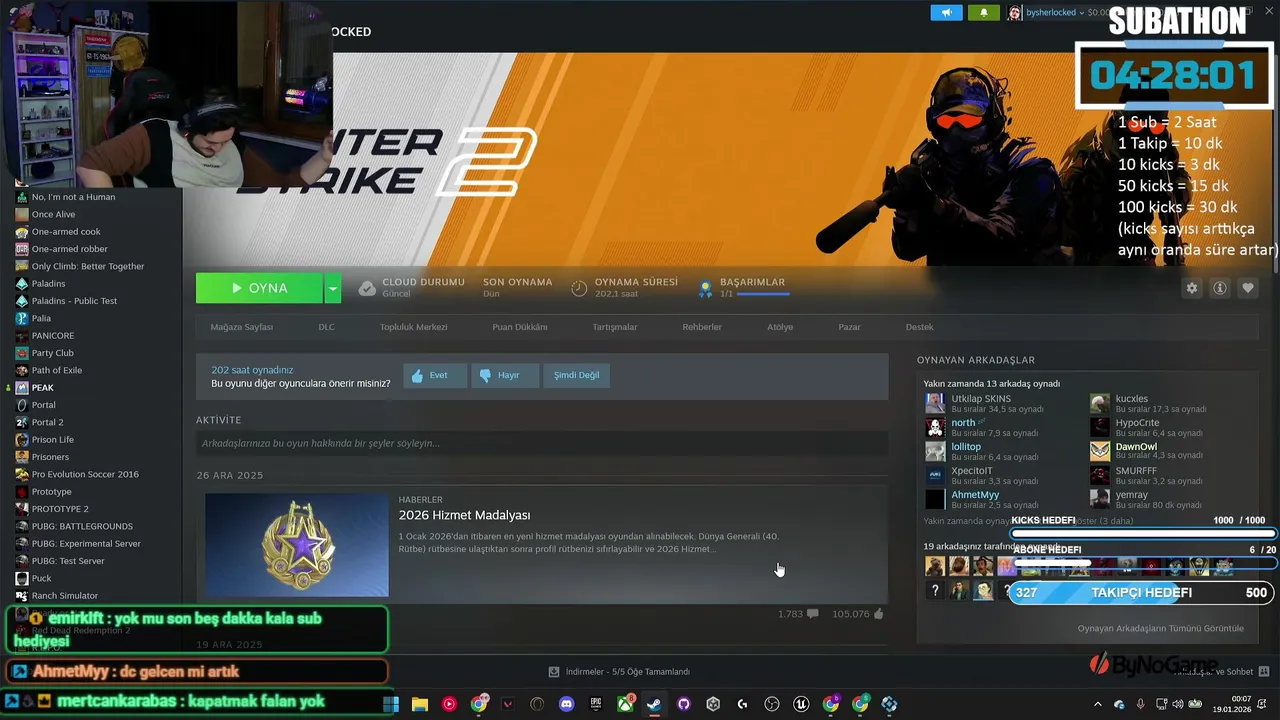Open friend AhmetMyy in friends panel
The height and width of the screenshot is (720, 1280).
[975, 495]
